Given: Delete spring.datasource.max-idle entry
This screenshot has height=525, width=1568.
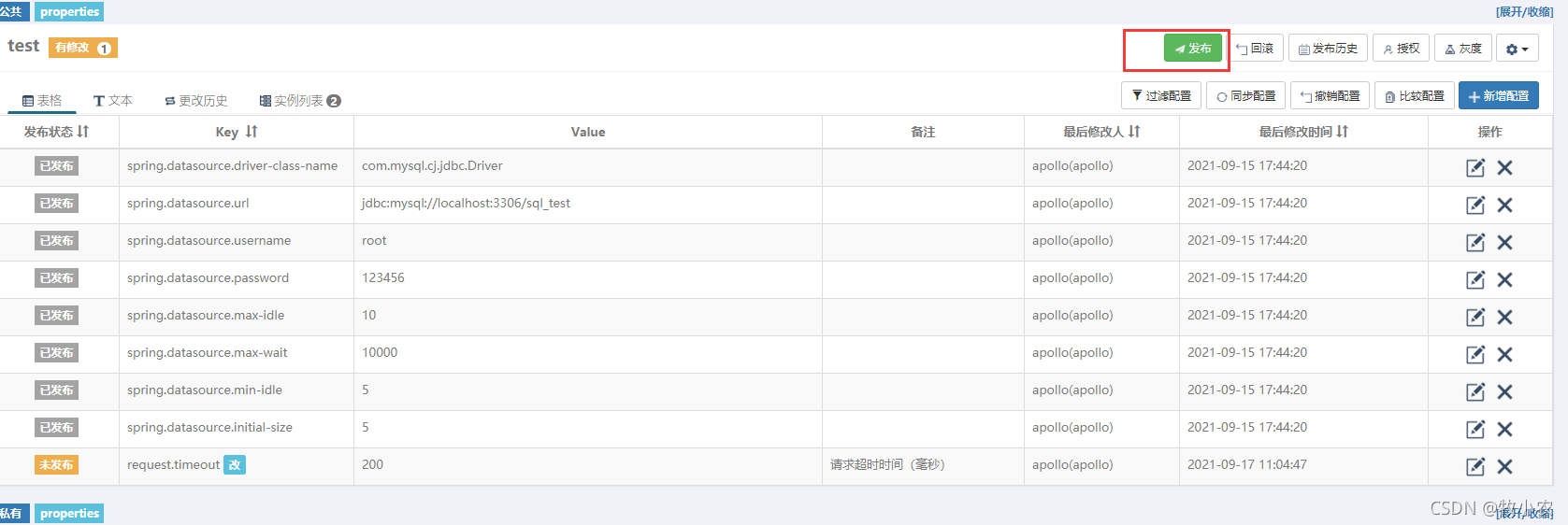Looking at the screenshot, I should (1504, 317).
